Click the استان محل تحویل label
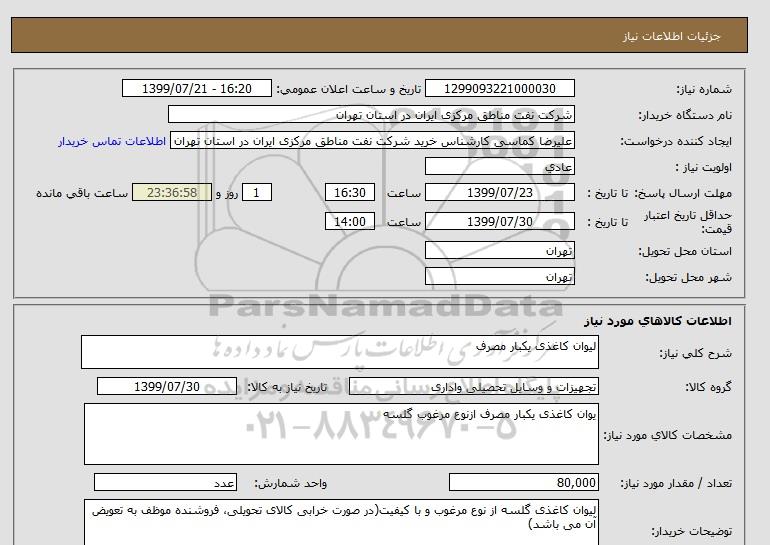This screenshot has height=545, width=770. pyautogui.click(x=685, y=251)
